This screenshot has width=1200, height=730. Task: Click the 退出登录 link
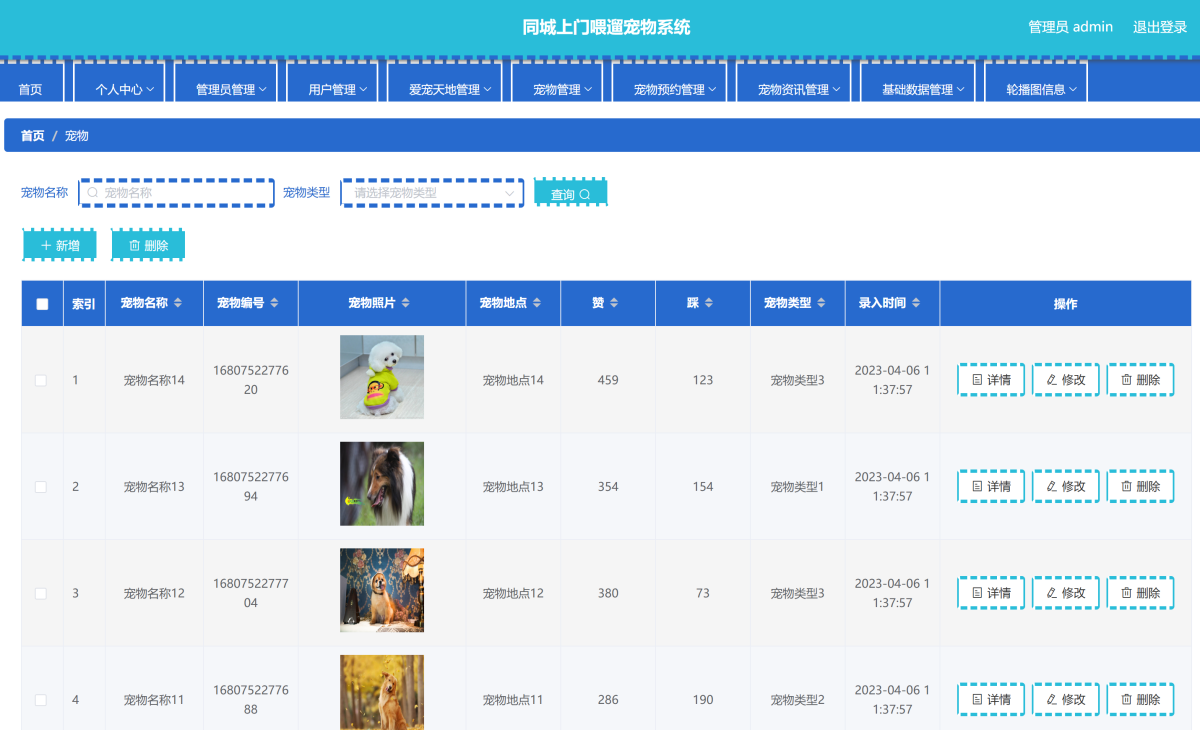coord(1159,27)
